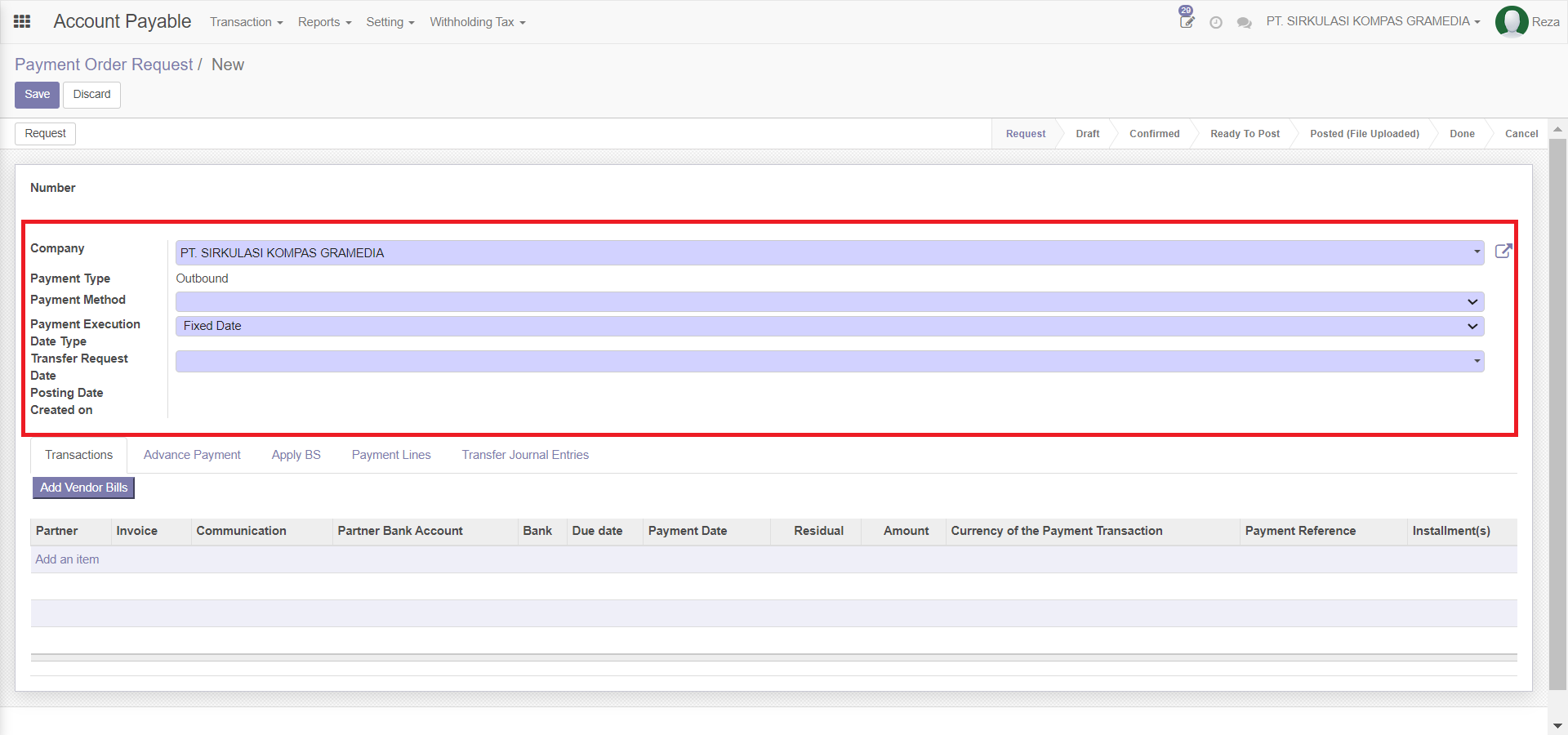Sort by the Bank column header
The width and height of the screenshot is (1568, 735).
[542, 531]
